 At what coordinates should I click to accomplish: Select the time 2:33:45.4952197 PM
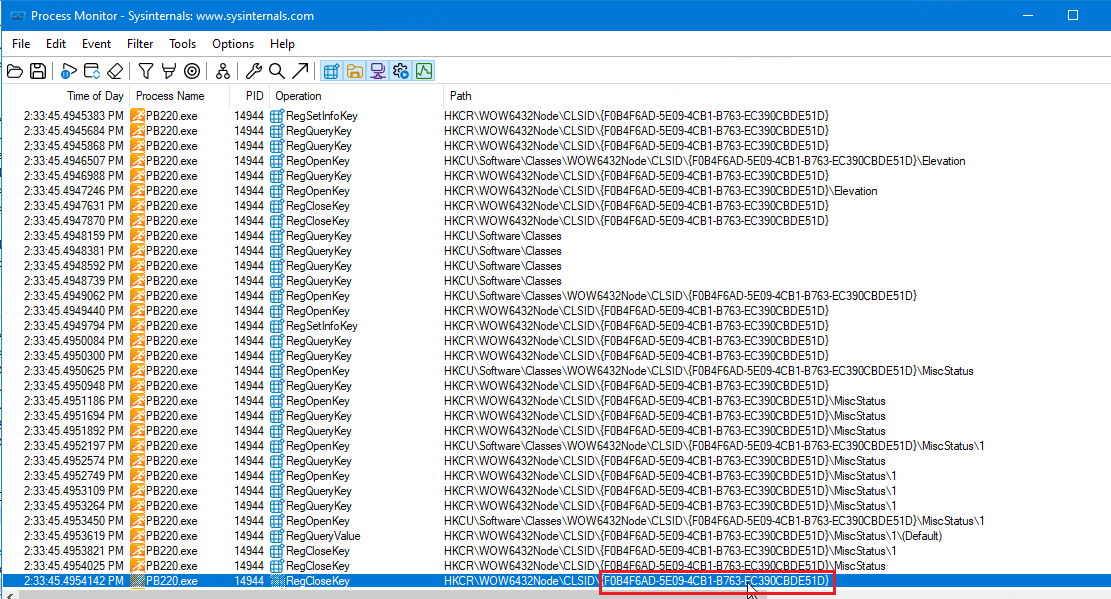[74, 446]
